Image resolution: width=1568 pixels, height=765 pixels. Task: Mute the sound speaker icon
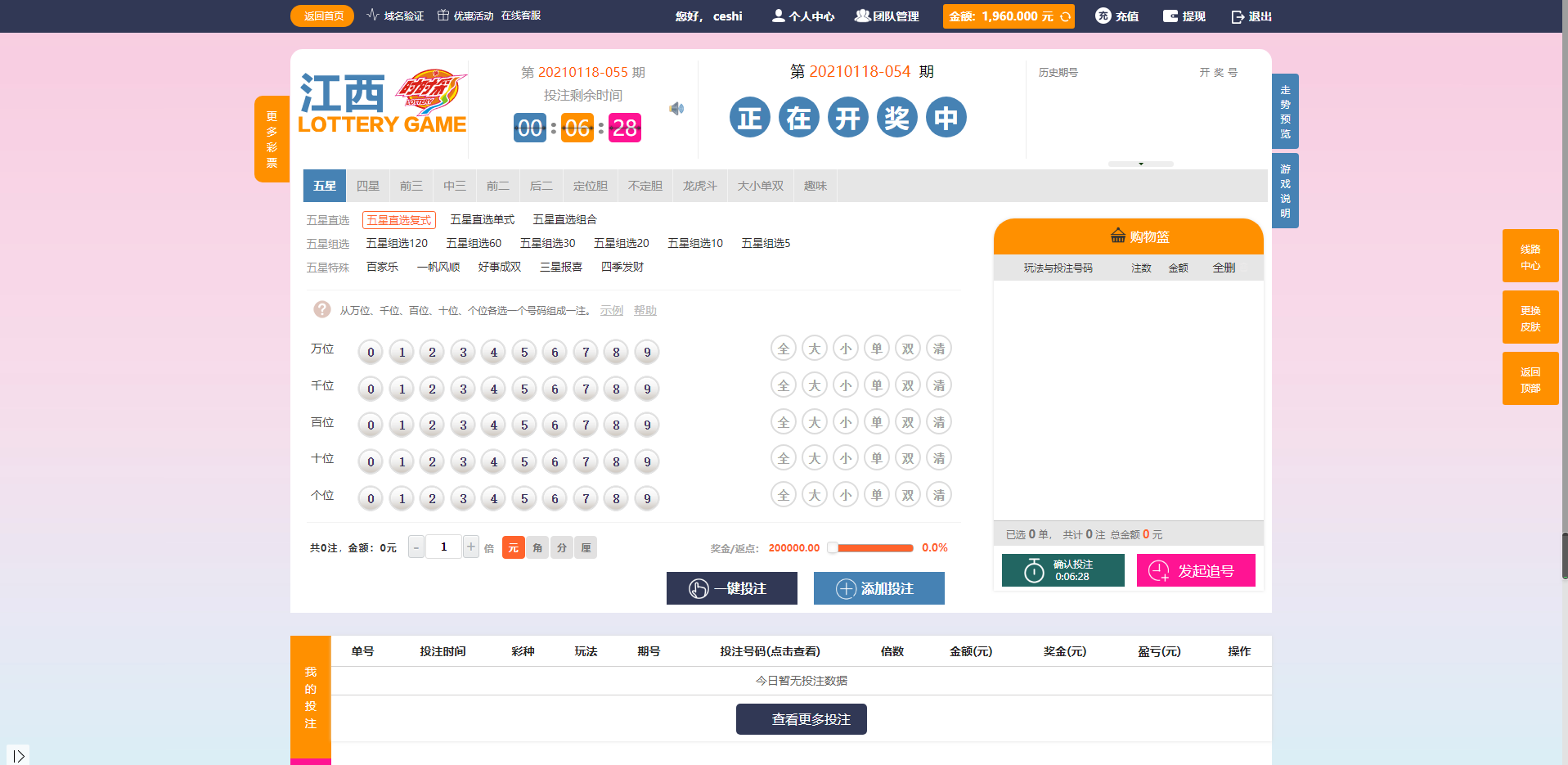click(676, 109)
